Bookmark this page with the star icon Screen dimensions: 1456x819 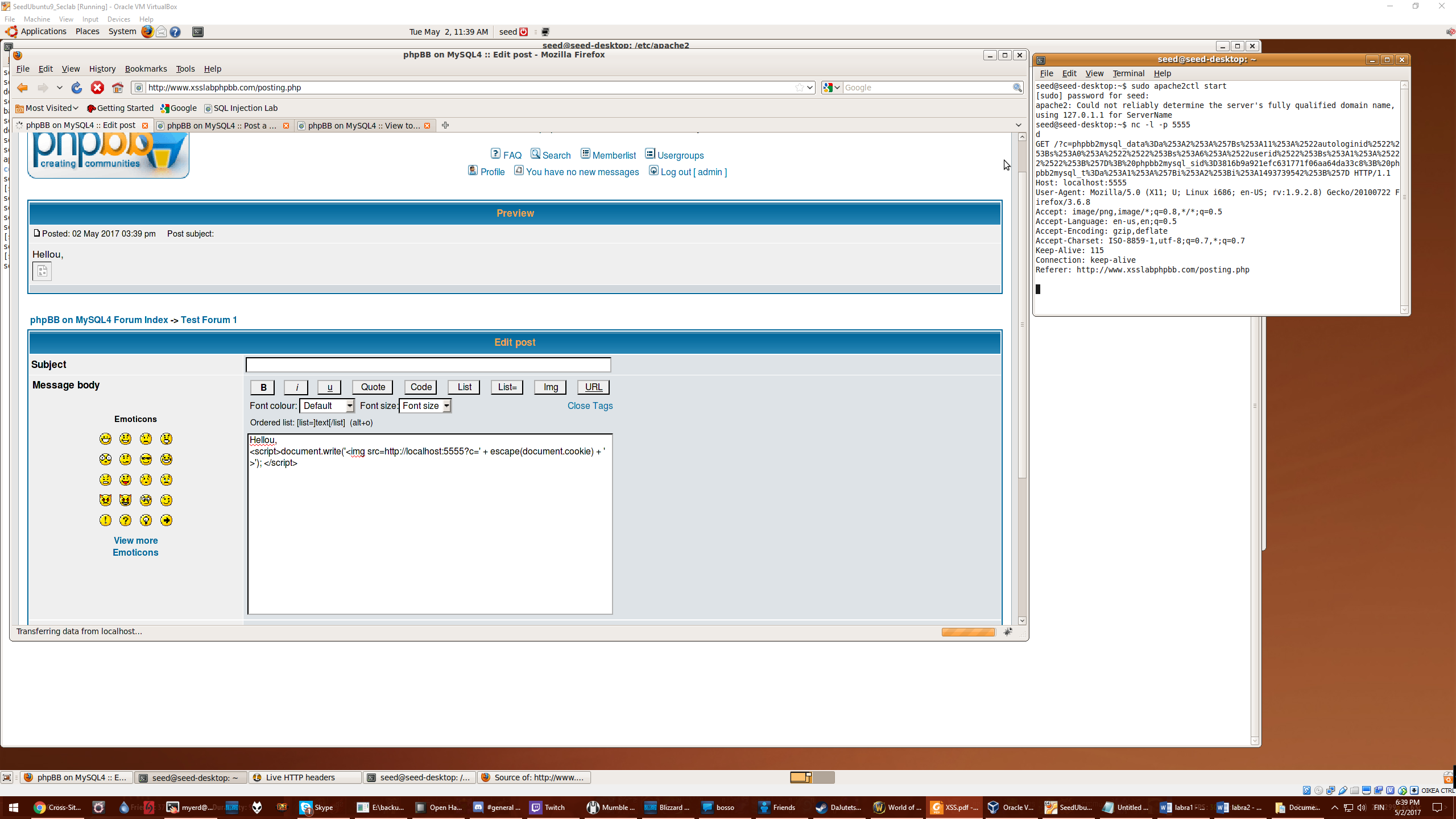click(x=799, y=88)
